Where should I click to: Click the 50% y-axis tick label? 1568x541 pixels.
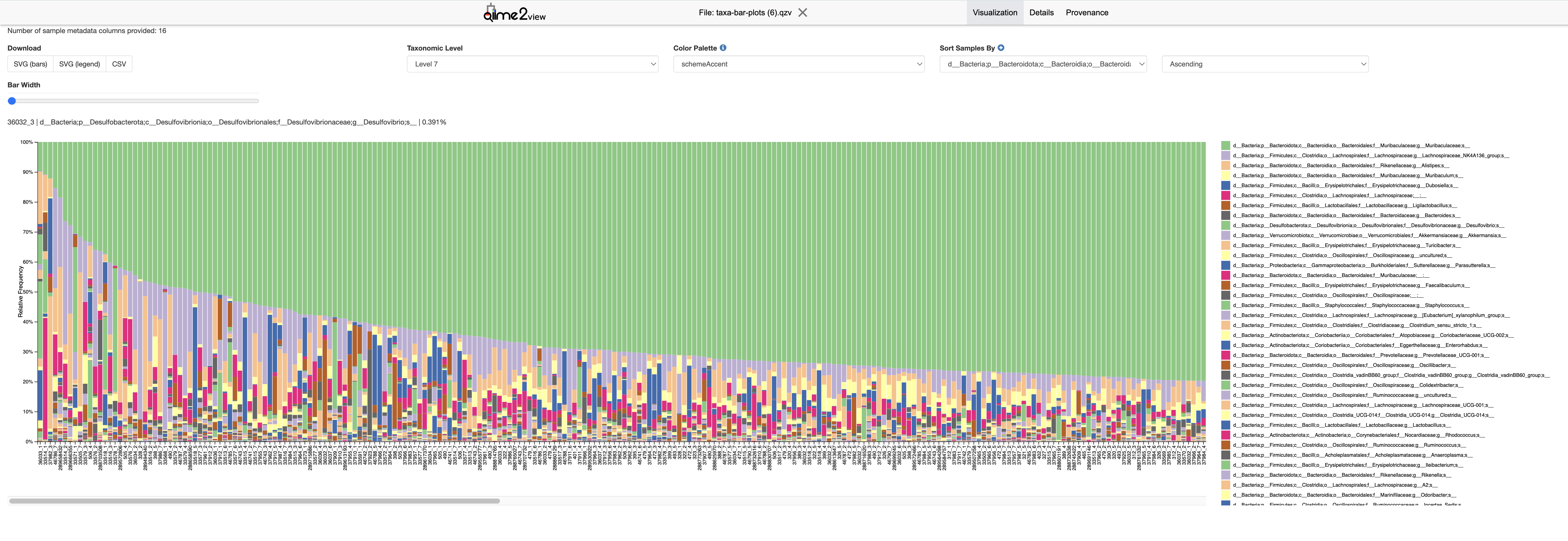coord(28,292)
